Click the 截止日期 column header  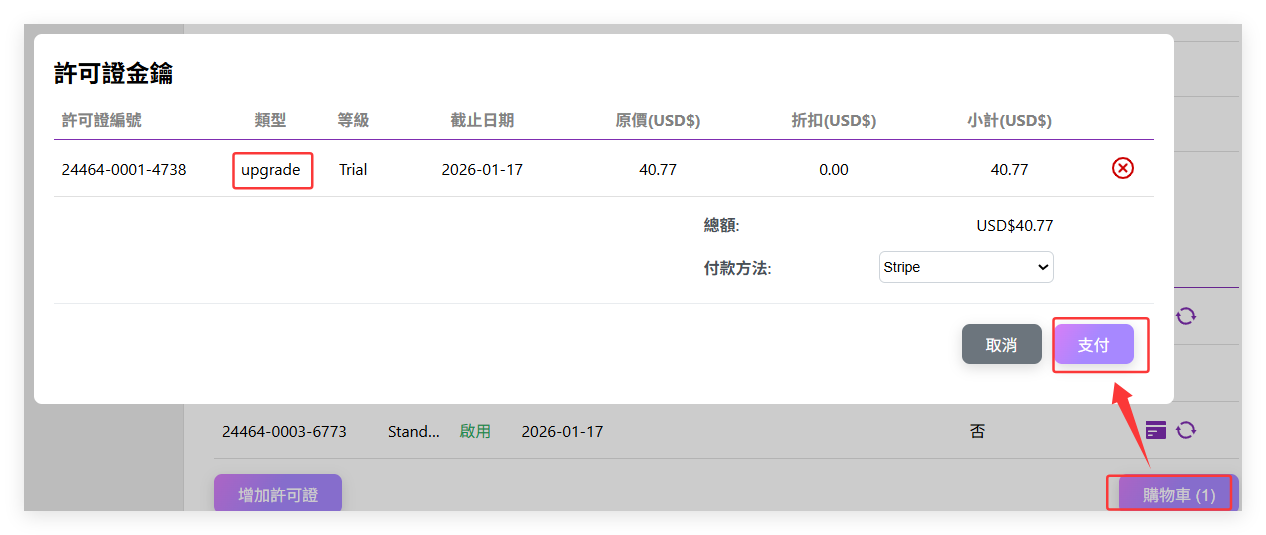(482, 120)
